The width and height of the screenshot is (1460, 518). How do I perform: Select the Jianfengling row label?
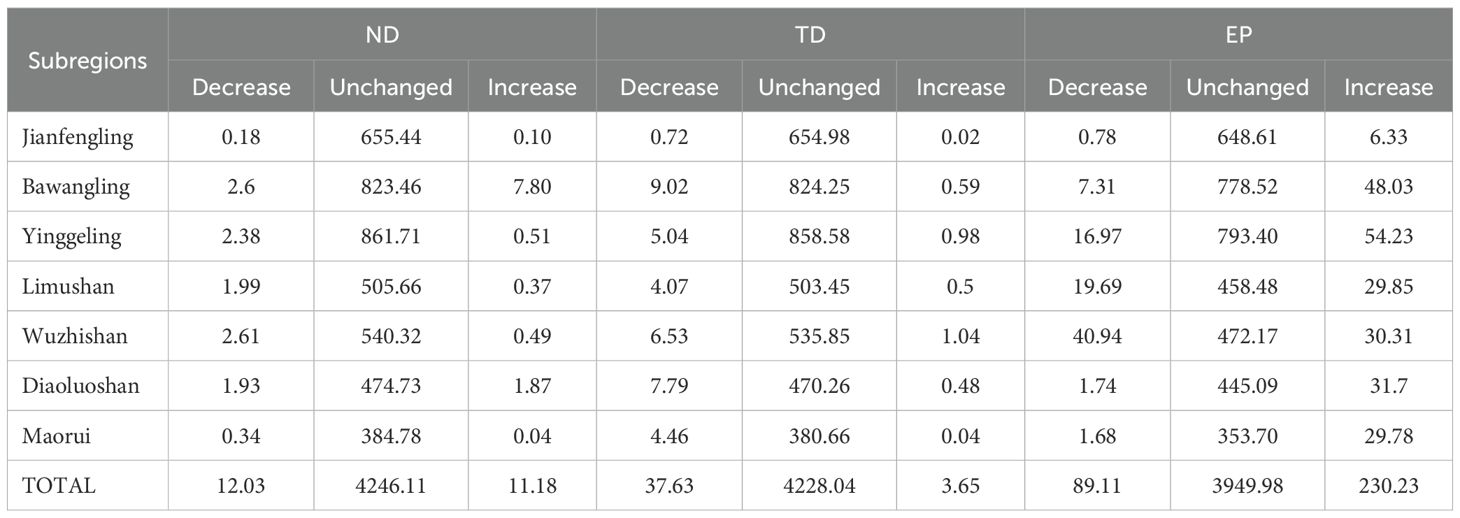click(x=77, y=137)
